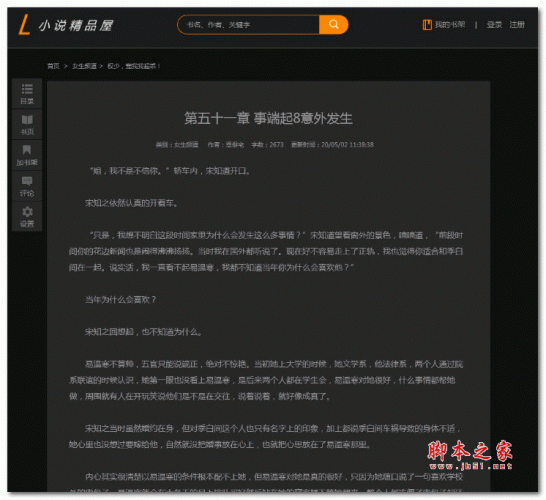Click the update time 20/05/02 text
This screenshot has height=500, width=546.
point(333,144)
